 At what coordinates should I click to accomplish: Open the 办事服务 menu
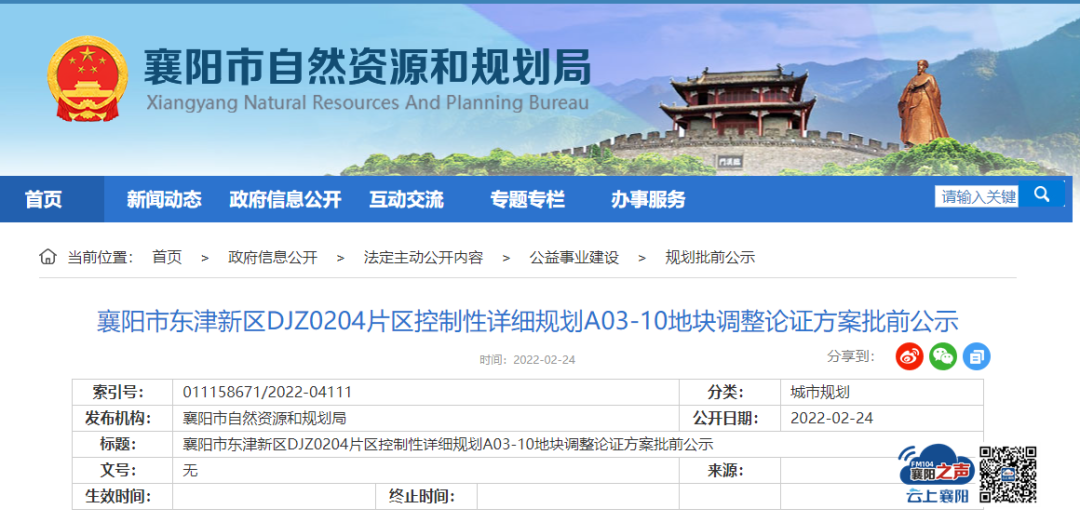tap(648, 200)
